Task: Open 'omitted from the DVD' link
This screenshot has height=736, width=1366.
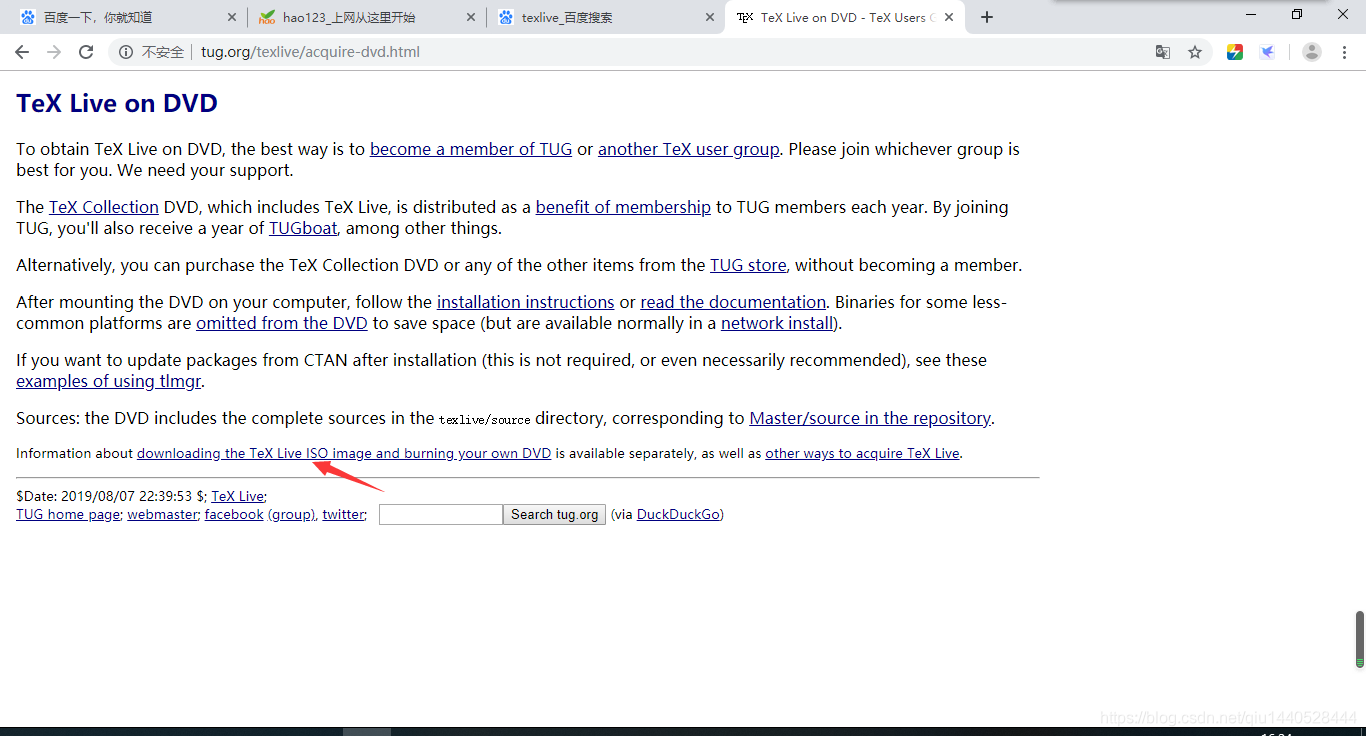Action: [282, 323]
